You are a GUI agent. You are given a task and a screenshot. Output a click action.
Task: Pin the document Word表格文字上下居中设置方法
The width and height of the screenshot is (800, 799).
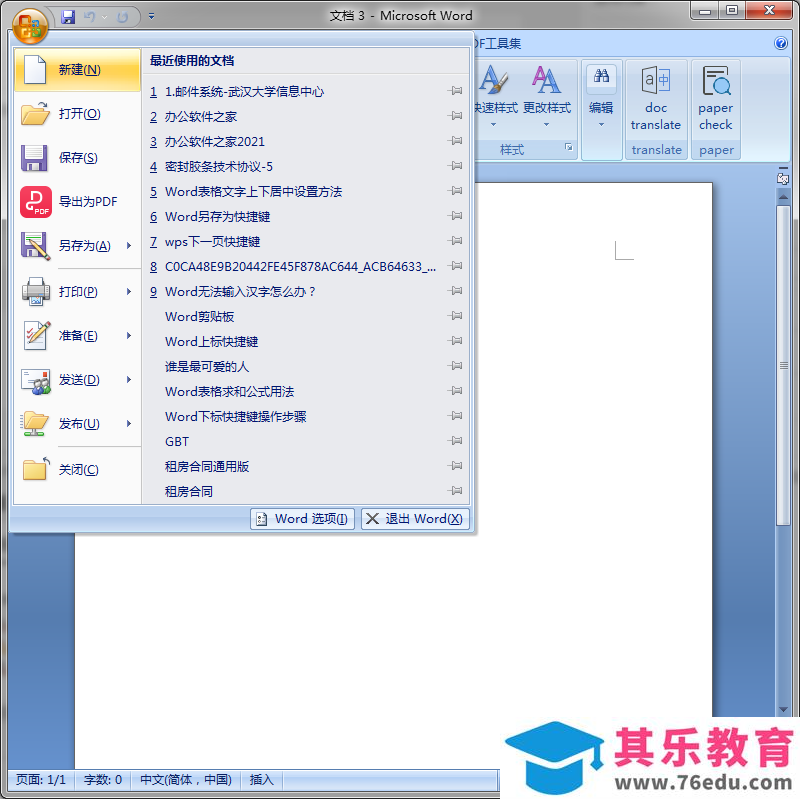[455, 191]
